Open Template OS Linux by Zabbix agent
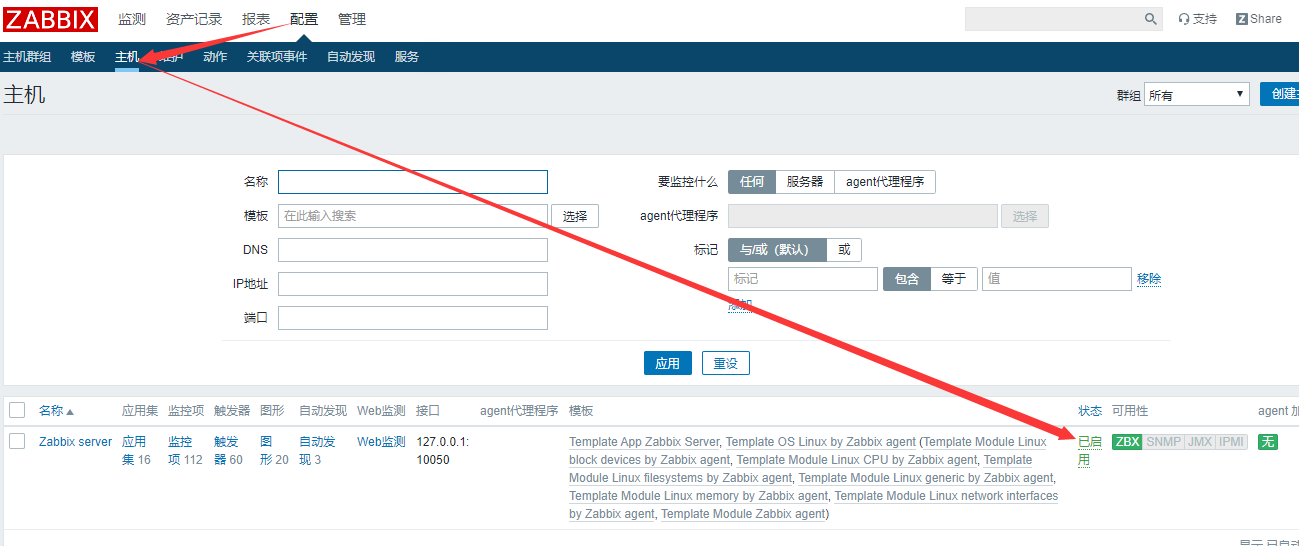 [x=820, y=441]
